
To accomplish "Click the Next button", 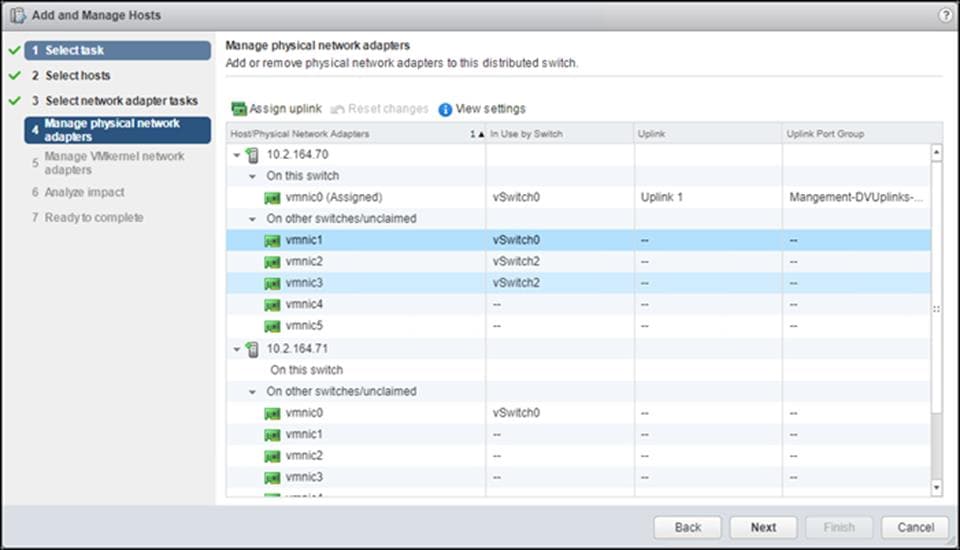I will 763,527.
